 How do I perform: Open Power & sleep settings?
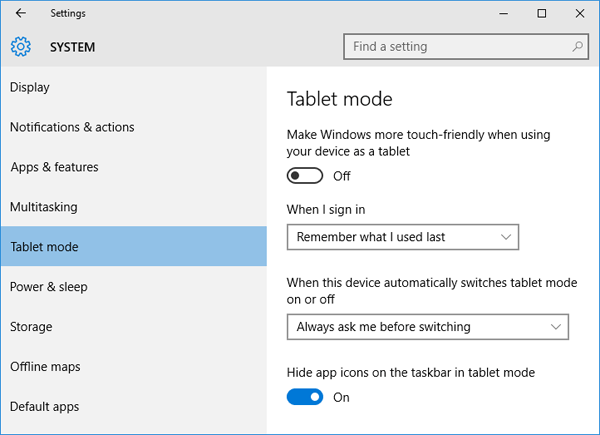134,287
